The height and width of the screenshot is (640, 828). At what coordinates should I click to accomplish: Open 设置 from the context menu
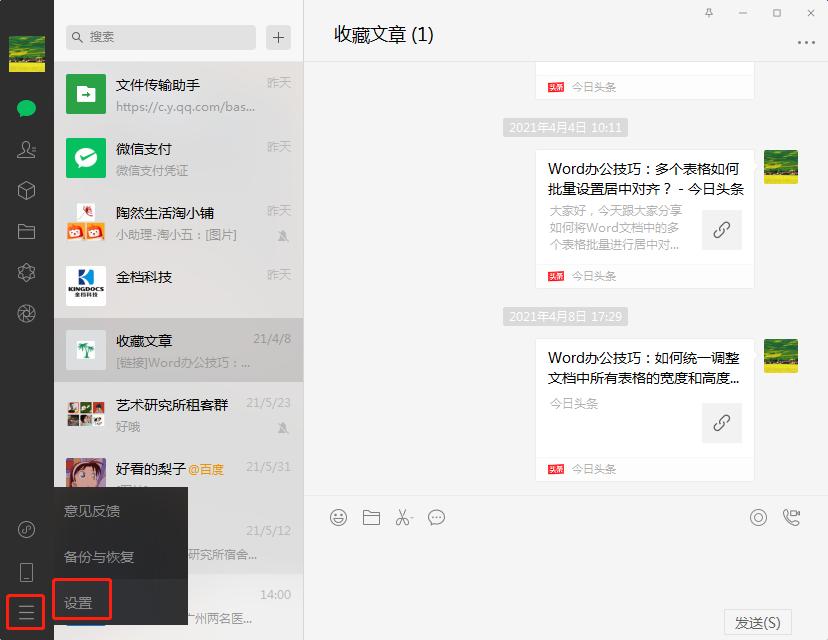[82, 601]
